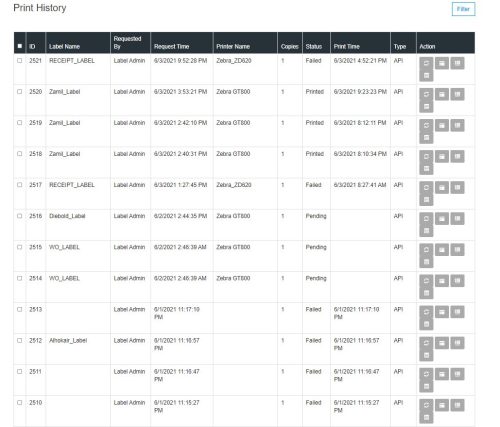Click the window-style action icon for ID 2520
This screenshot has width=500, height=427.
coord(442,94)
